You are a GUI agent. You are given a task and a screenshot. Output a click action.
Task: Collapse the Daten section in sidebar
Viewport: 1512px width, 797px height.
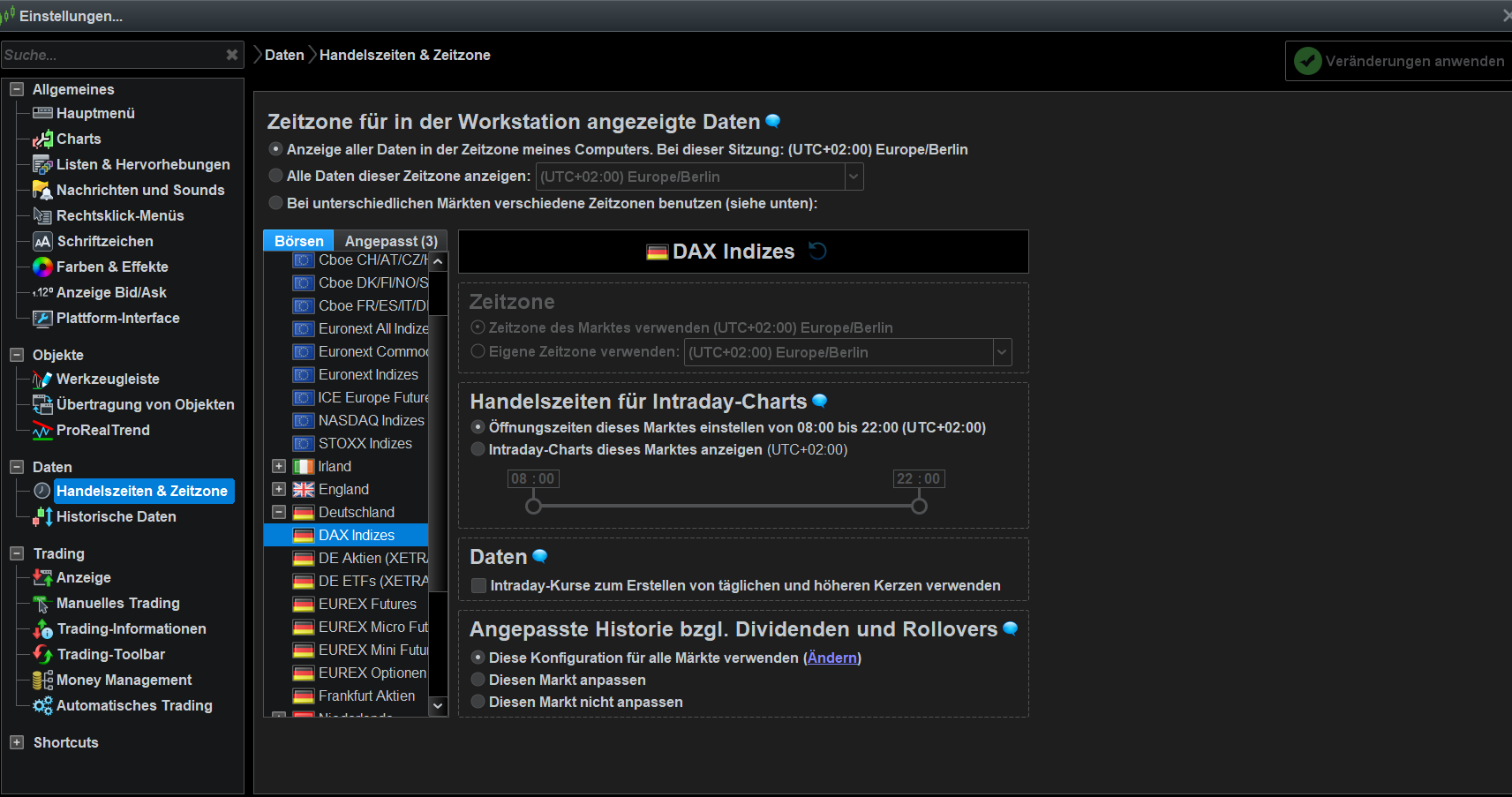[x=17, y=467]
